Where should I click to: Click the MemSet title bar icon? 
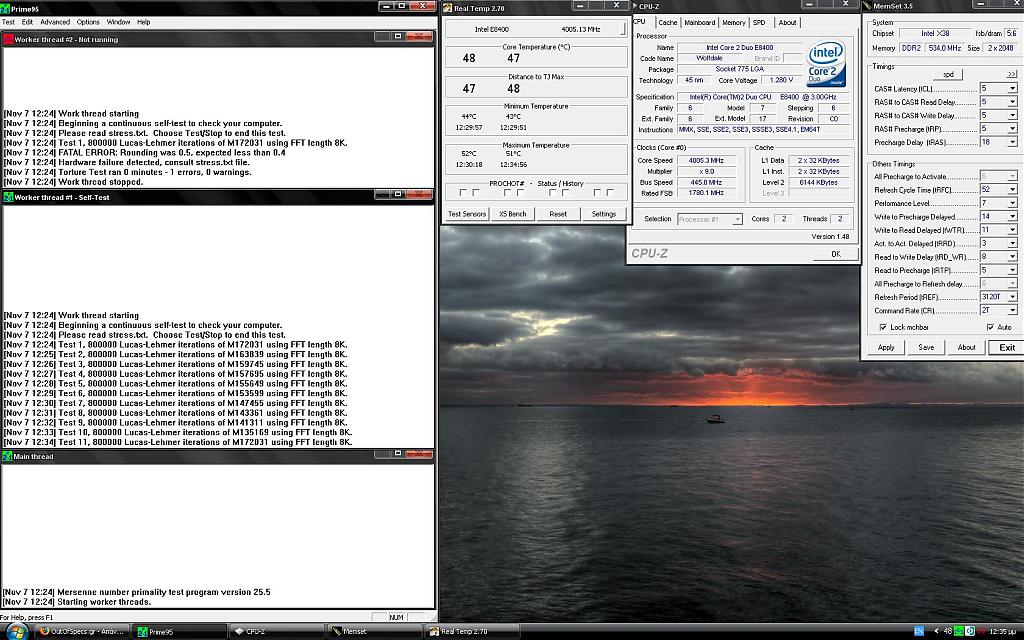[867, 6]
